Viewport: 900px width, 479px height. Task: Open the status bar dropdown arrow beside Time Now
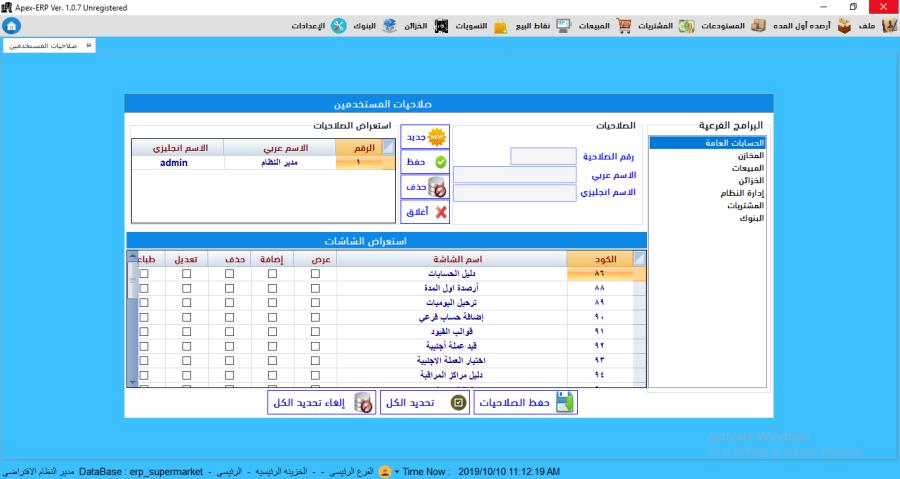[x=397, y=472]
